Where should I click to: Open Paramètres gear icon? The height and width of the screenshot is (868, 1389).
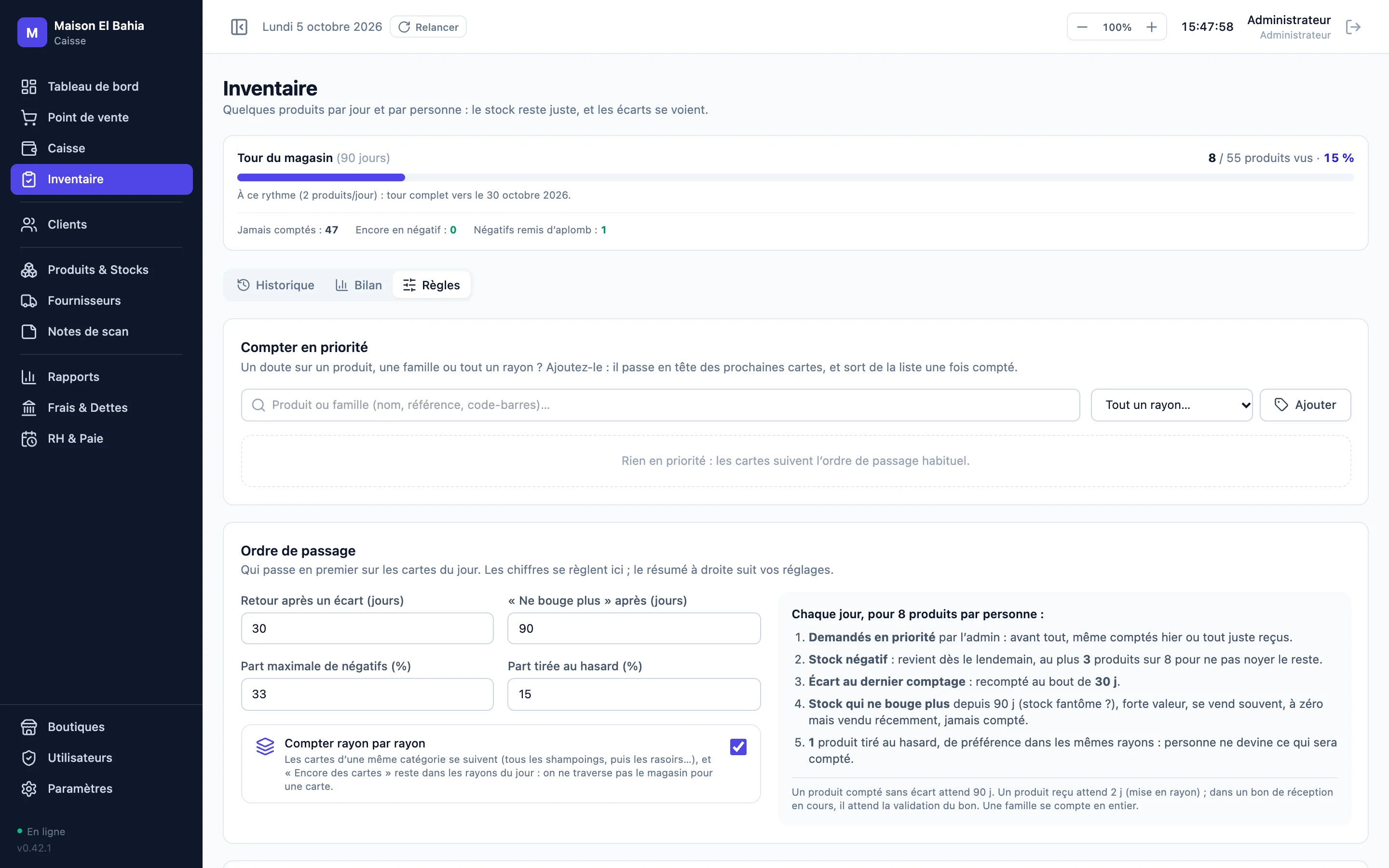[x=29, y=789]
